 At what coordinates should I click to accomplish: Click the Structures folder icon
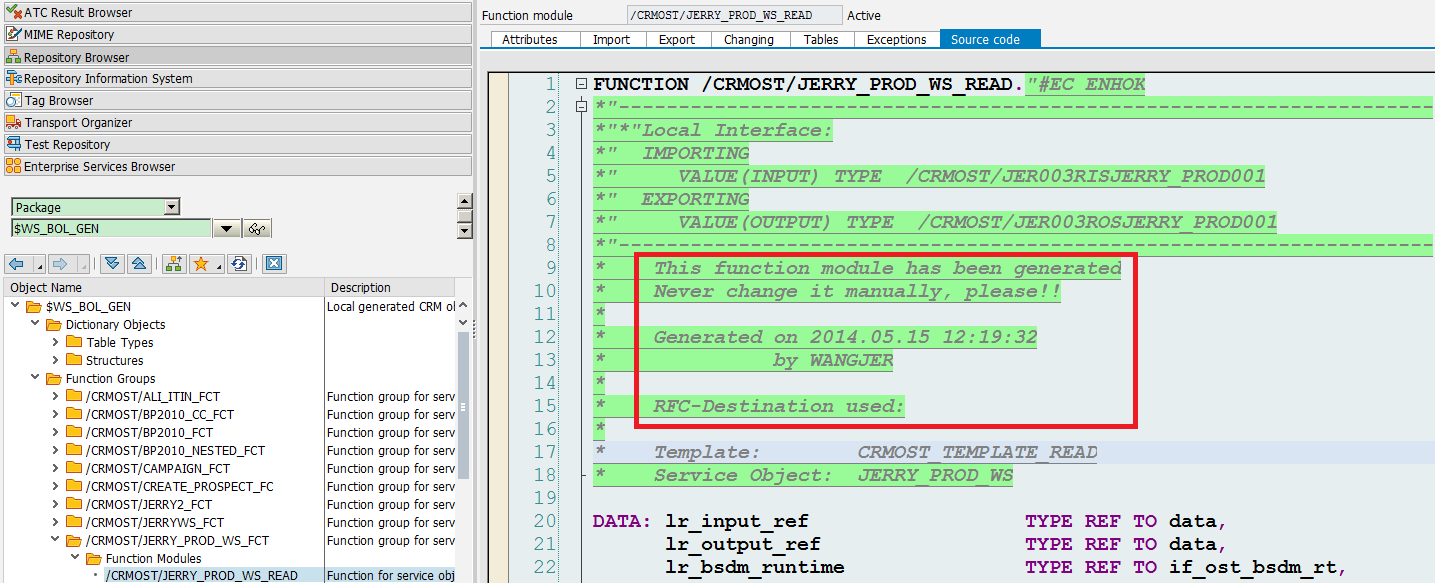pyautogui.click(x=74, y=360)
